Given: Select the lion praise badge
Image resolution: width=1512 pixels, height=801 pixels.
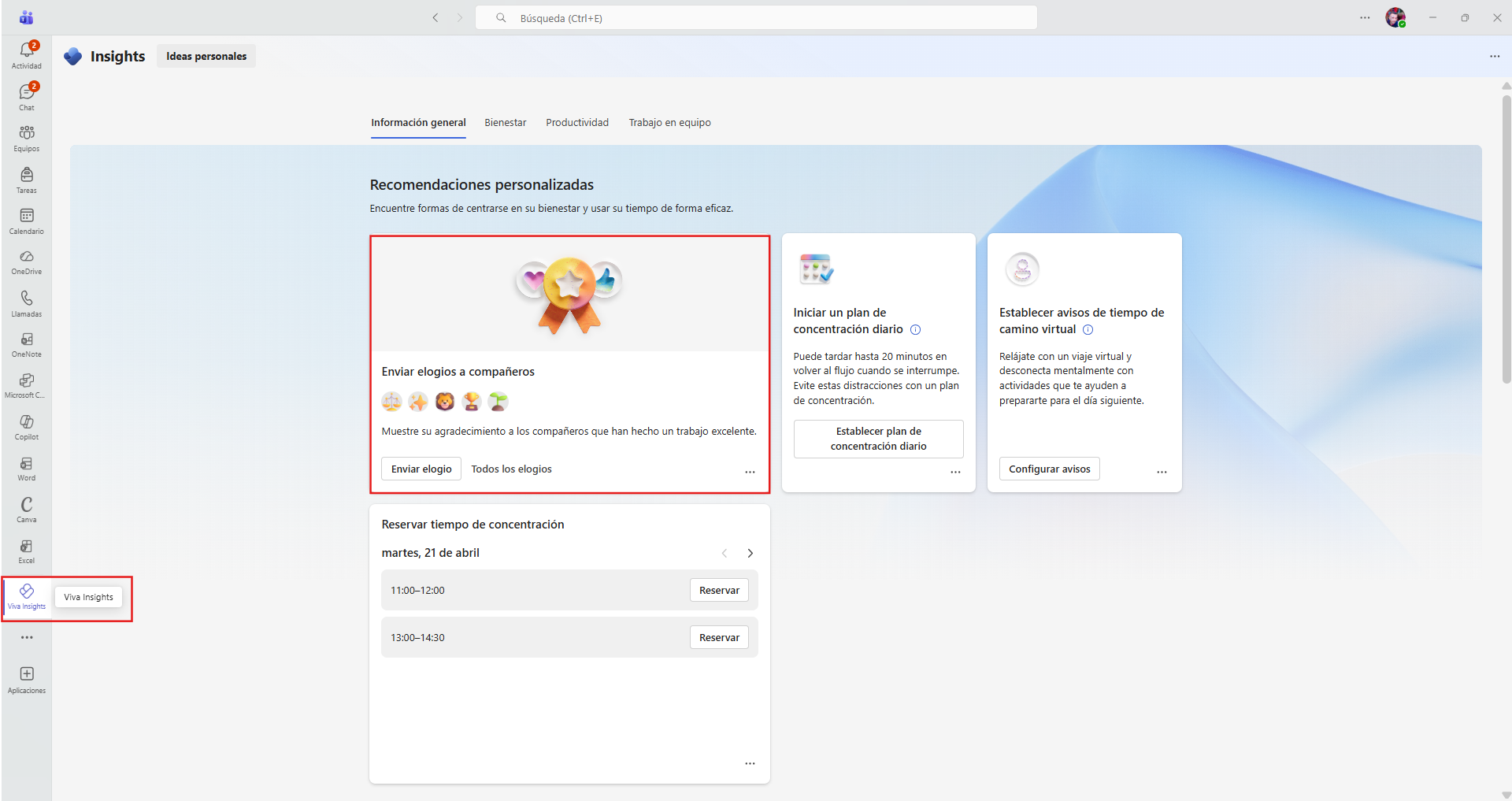Looking at the screenshot, I should point(445,402).
